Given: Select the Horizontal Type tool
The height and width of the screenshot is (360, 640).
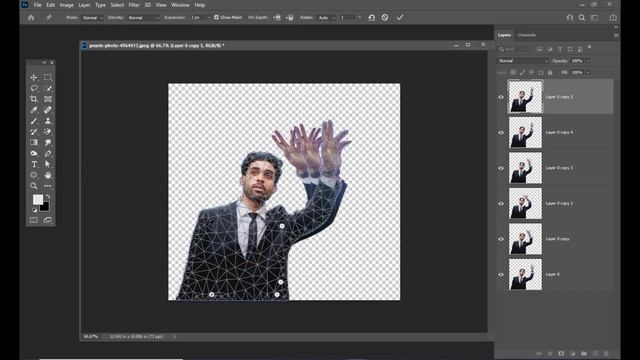Looking at the screenshot, I should tap(34, 164).
